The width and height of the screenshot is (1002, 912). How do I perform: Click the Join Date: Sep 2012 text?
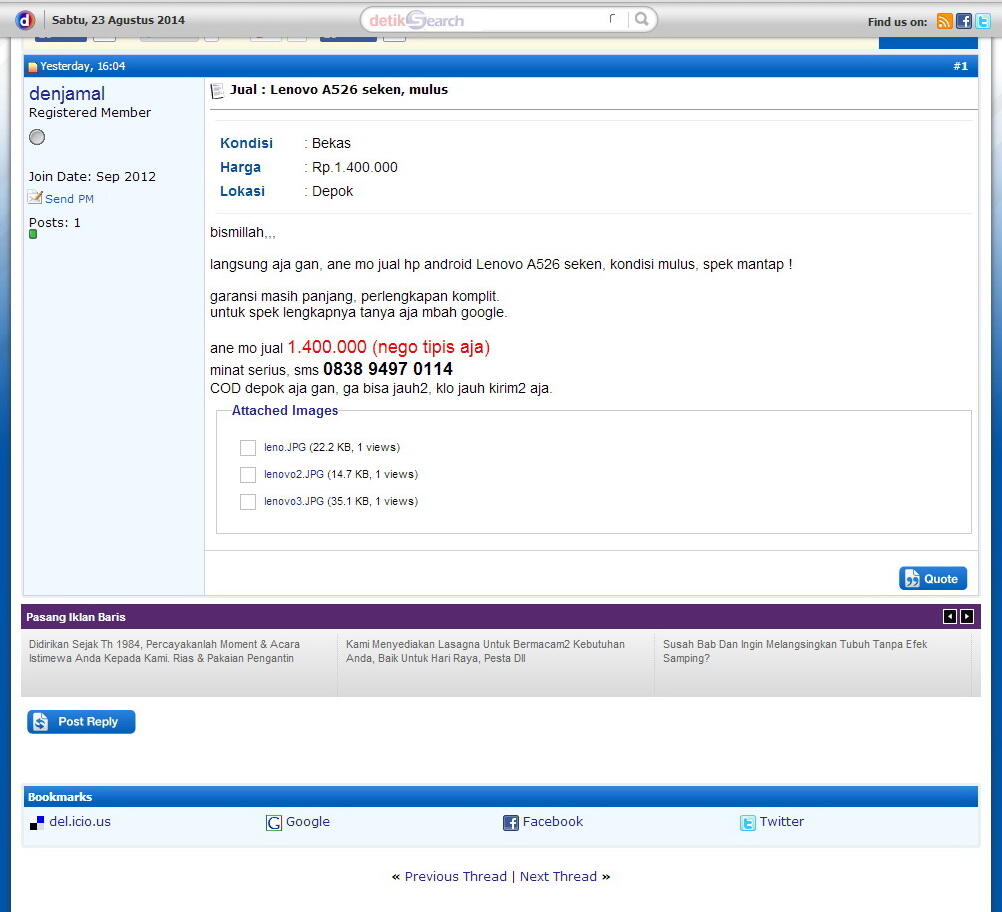(x=92, y=176)
